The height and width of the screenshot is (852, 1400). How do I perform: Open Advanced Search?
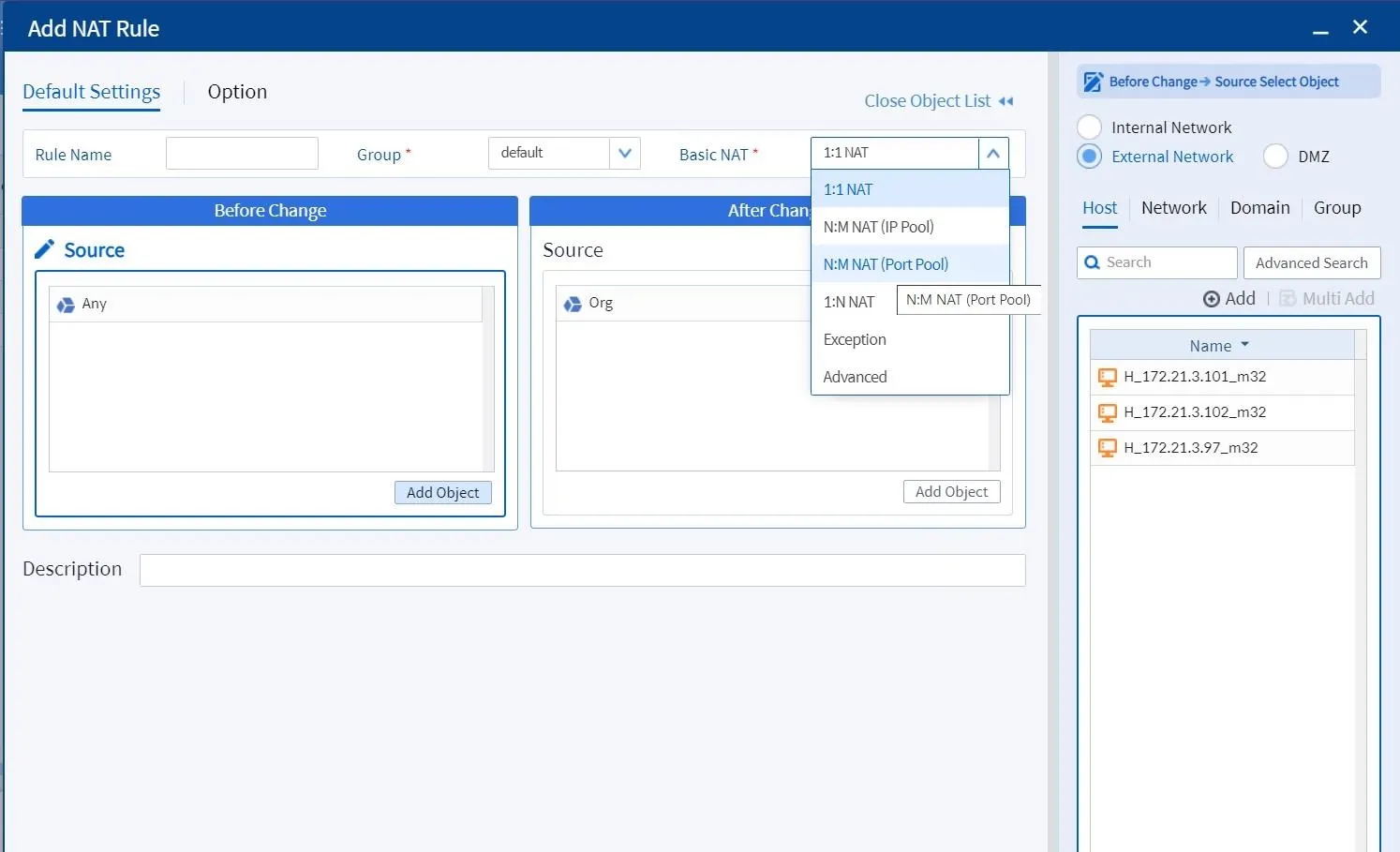pos(1311,263)
